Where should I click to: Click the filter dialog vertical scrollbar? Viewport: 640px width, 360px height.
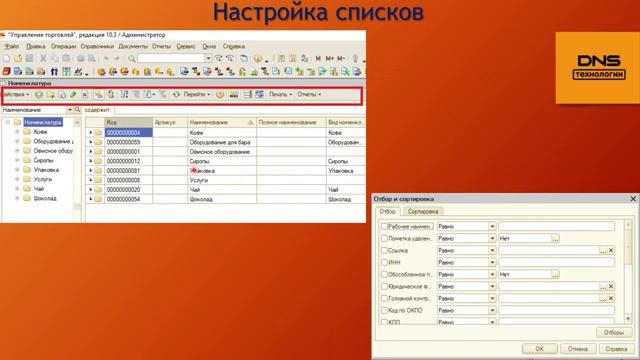tap(628, 271)
